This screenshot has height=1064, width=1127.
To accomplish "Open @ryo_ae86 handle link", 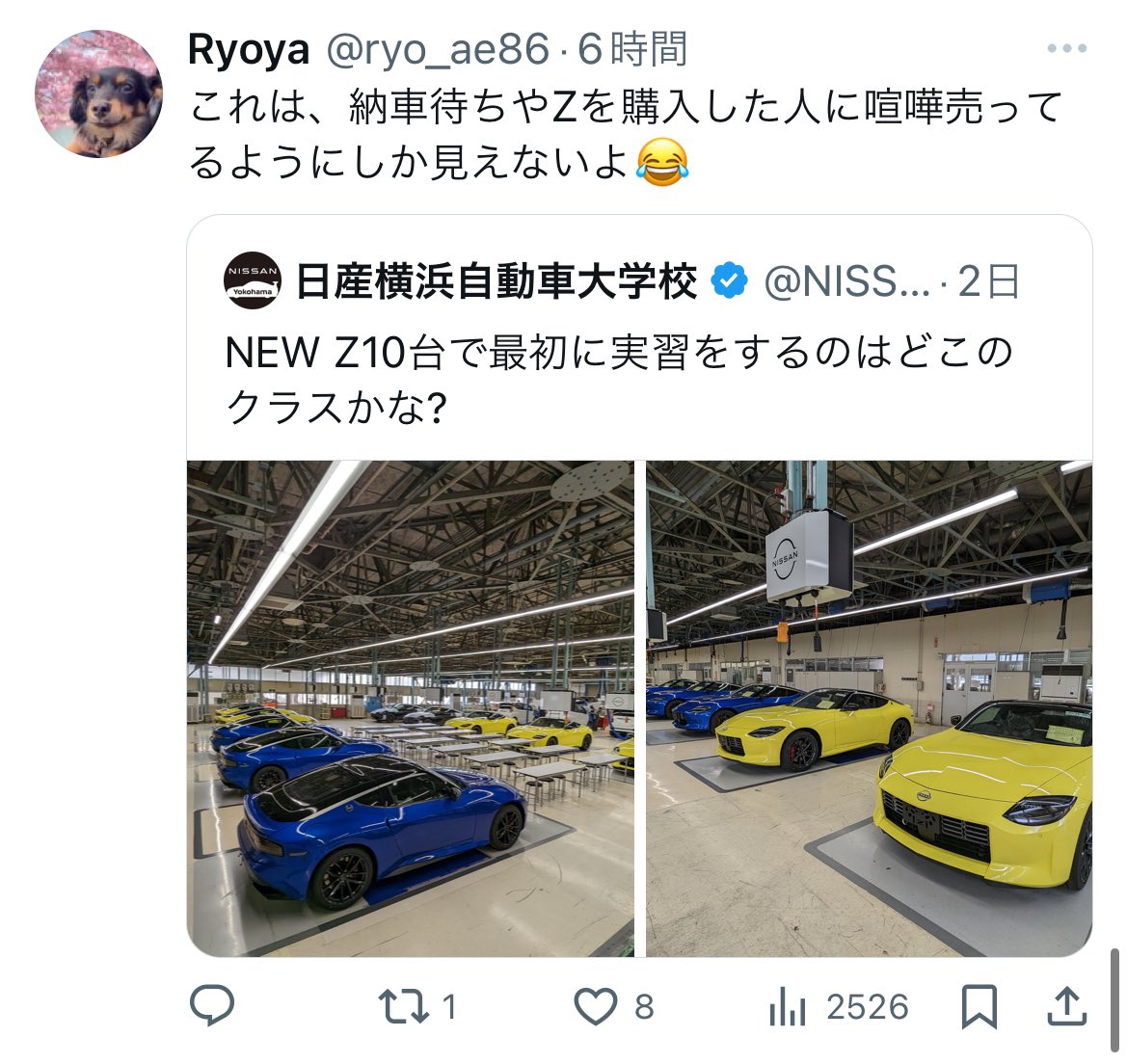I will click(438, 49).
